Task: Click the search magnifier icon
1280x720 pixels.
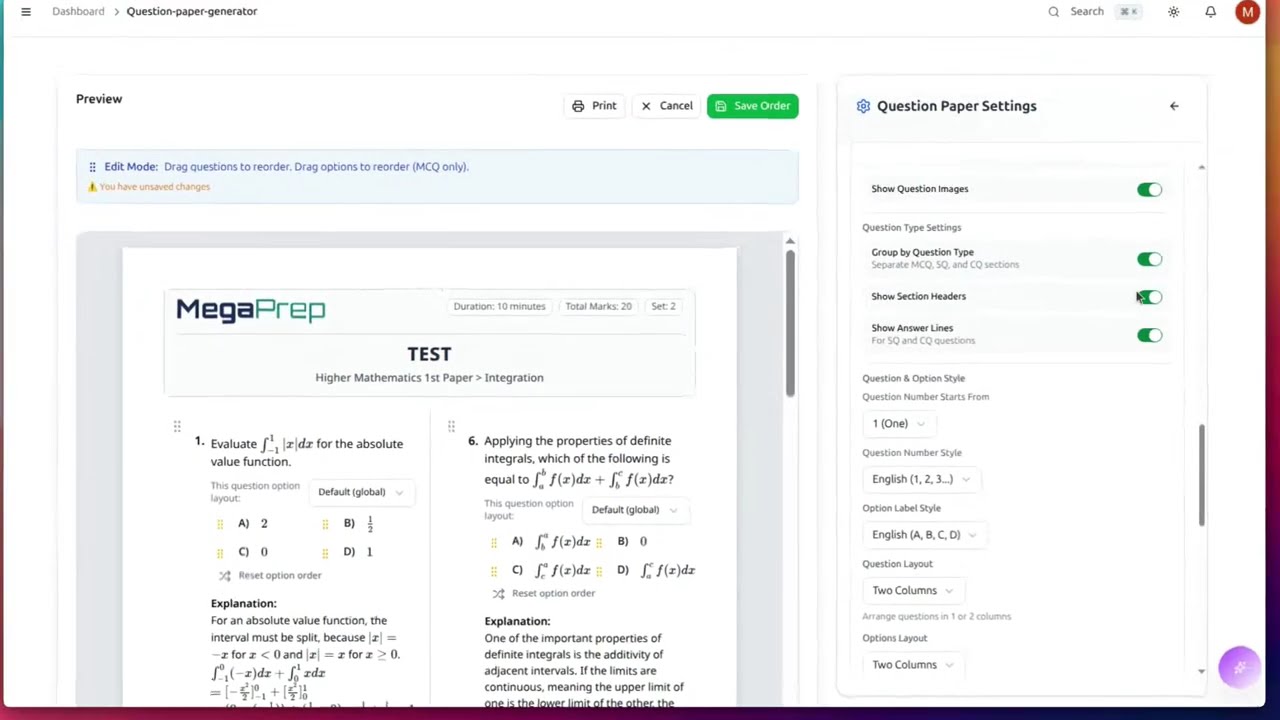Action: [x=1053, y=11]
